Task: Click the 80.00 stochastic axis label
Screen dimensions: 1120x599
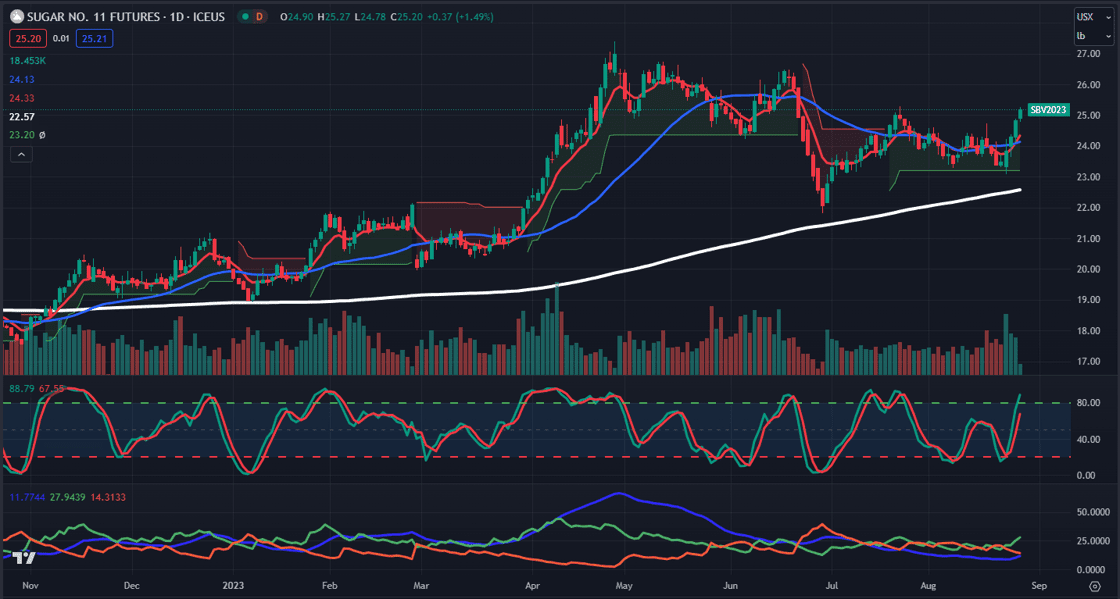Action: point(1087,403)
